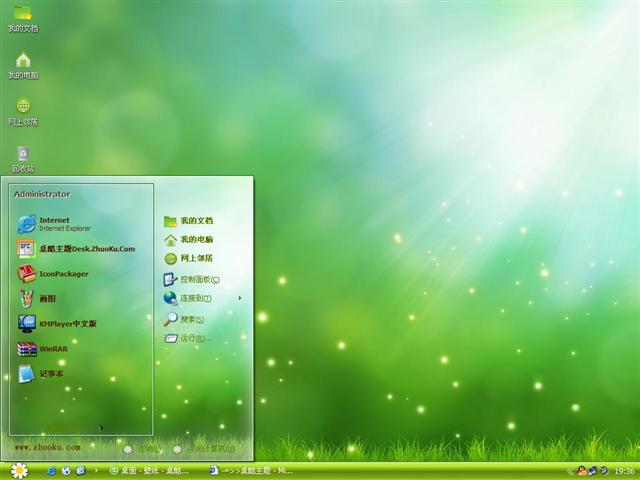Click the third quick launch icon

pyautogui.click(x=81, y=471)
